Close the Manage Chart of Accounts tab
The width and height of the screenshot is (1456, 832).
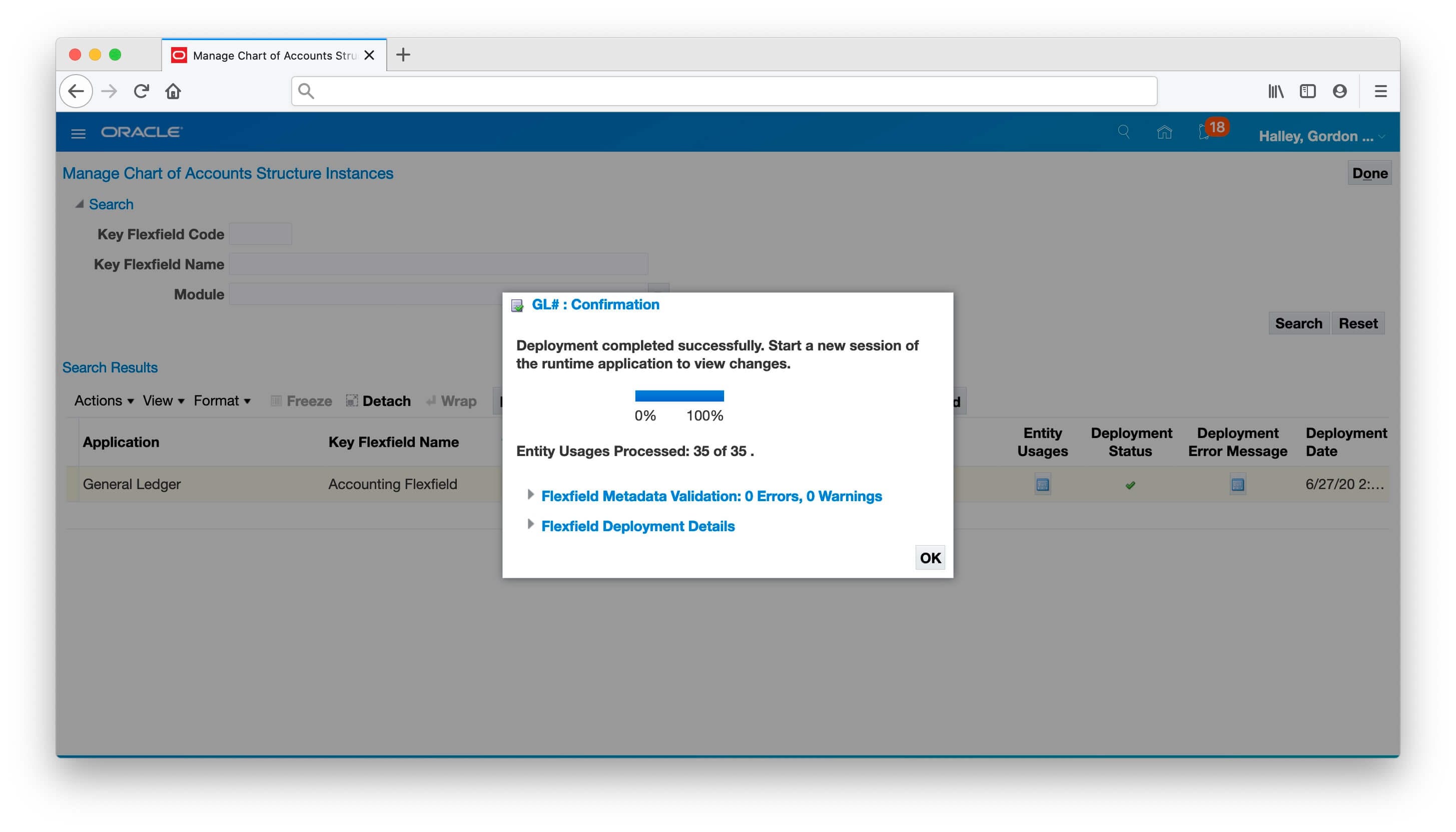pos(369,56)
